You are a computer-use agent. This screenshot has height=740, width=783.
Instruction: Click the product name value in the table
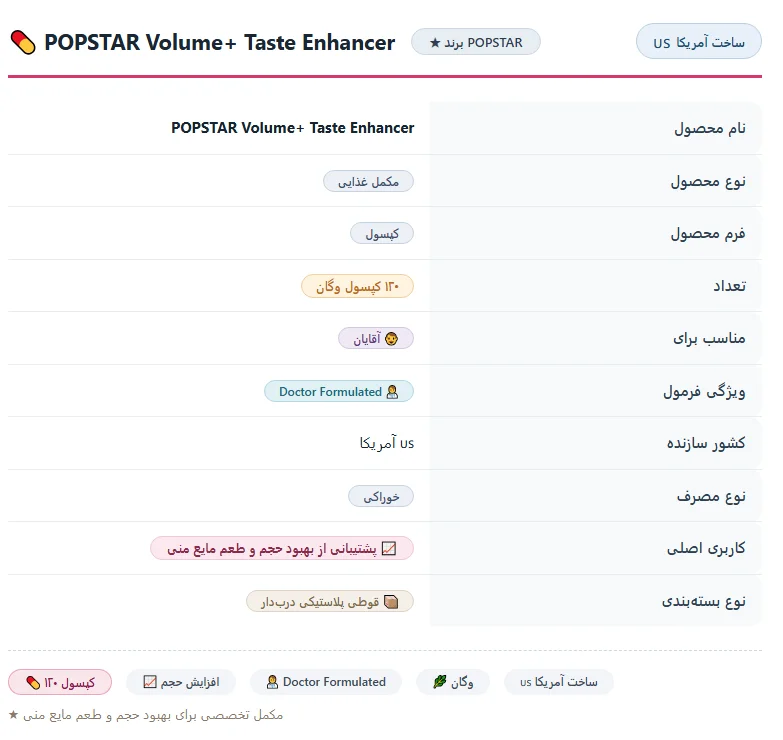click(x=293, y=128)
